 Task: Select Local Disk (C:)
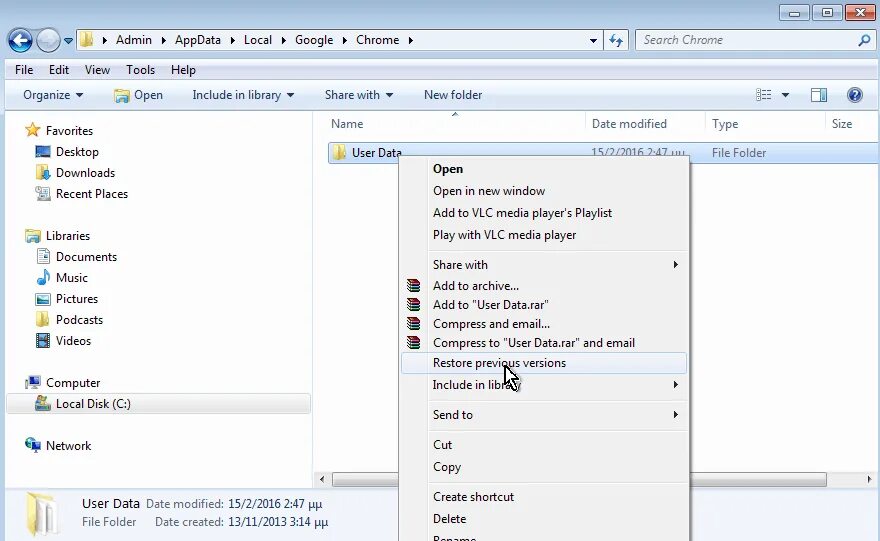pos(157,404)
